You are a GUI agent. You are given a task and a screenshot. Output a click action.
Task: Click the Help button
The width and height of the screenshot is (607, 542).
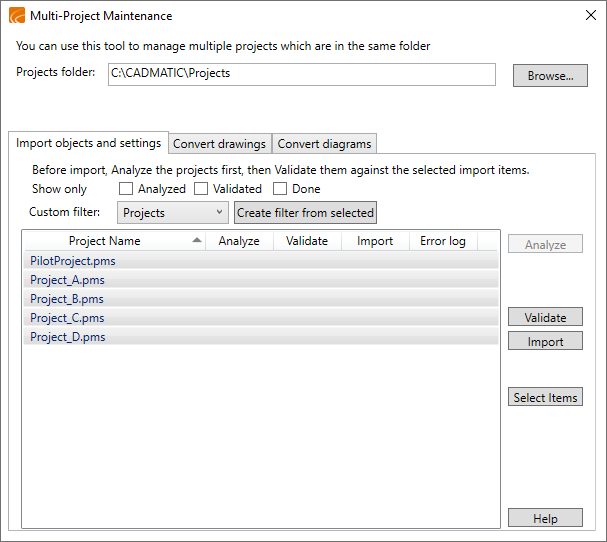pos(545,519)
